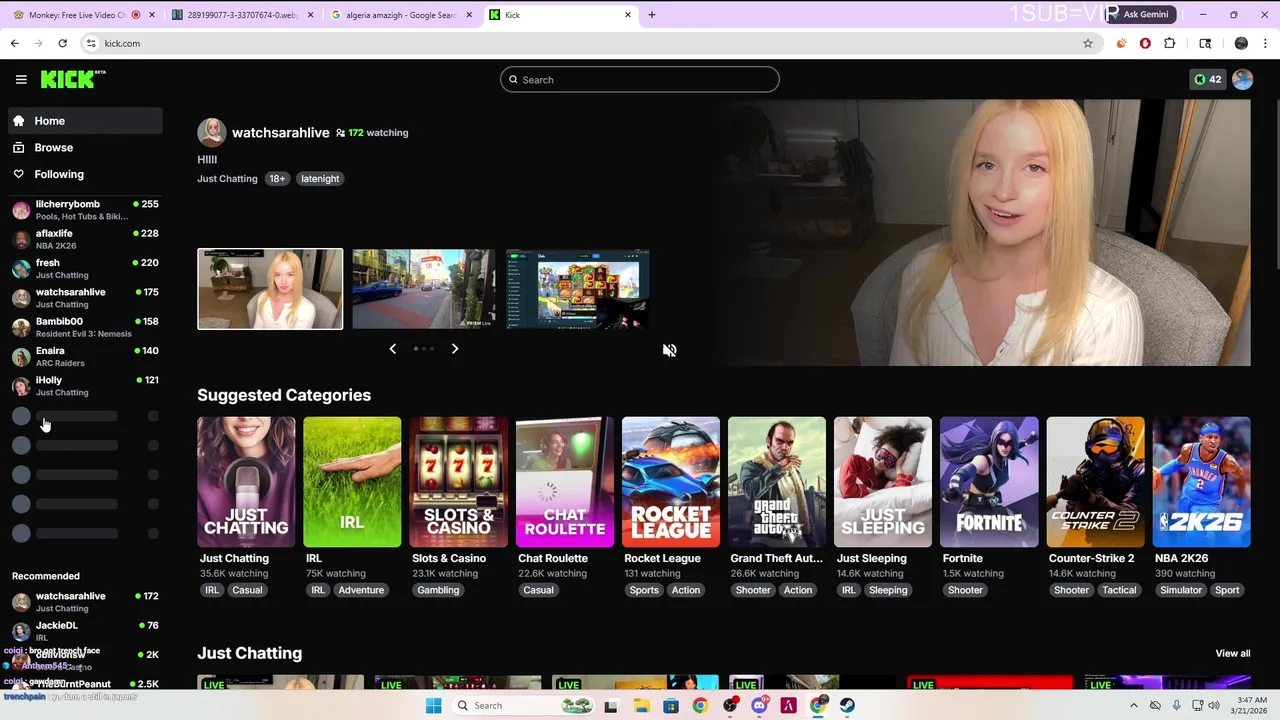1280x720 pixels.
Task: Open the Just Sleeping category card
Action: tap(883, 482)
